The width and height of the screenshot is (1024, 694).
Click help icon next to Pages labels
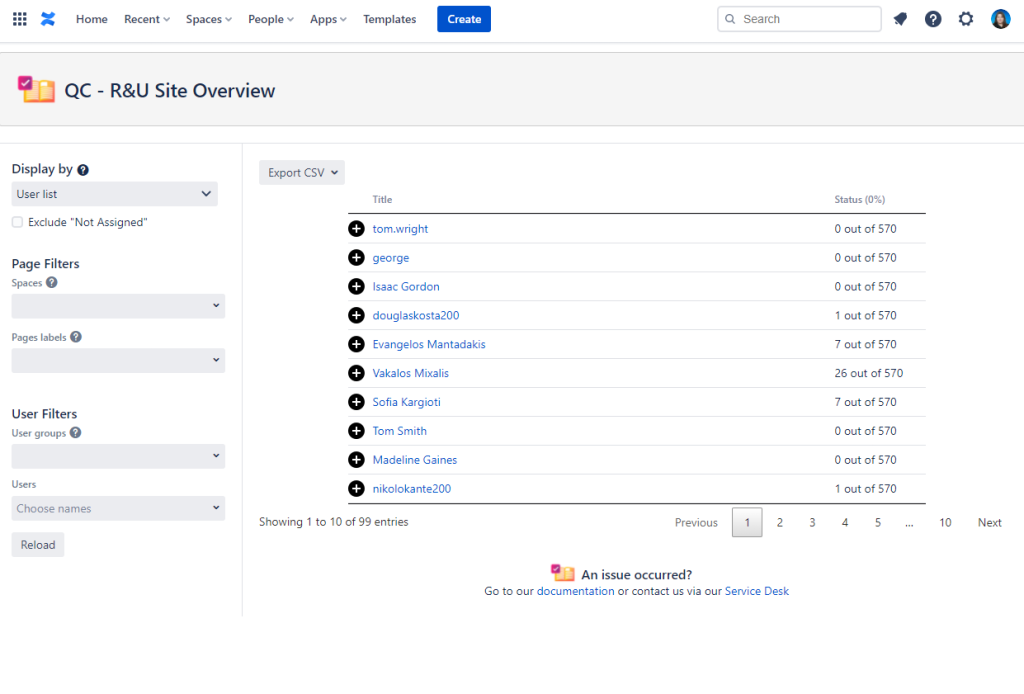tap(76, 337)
